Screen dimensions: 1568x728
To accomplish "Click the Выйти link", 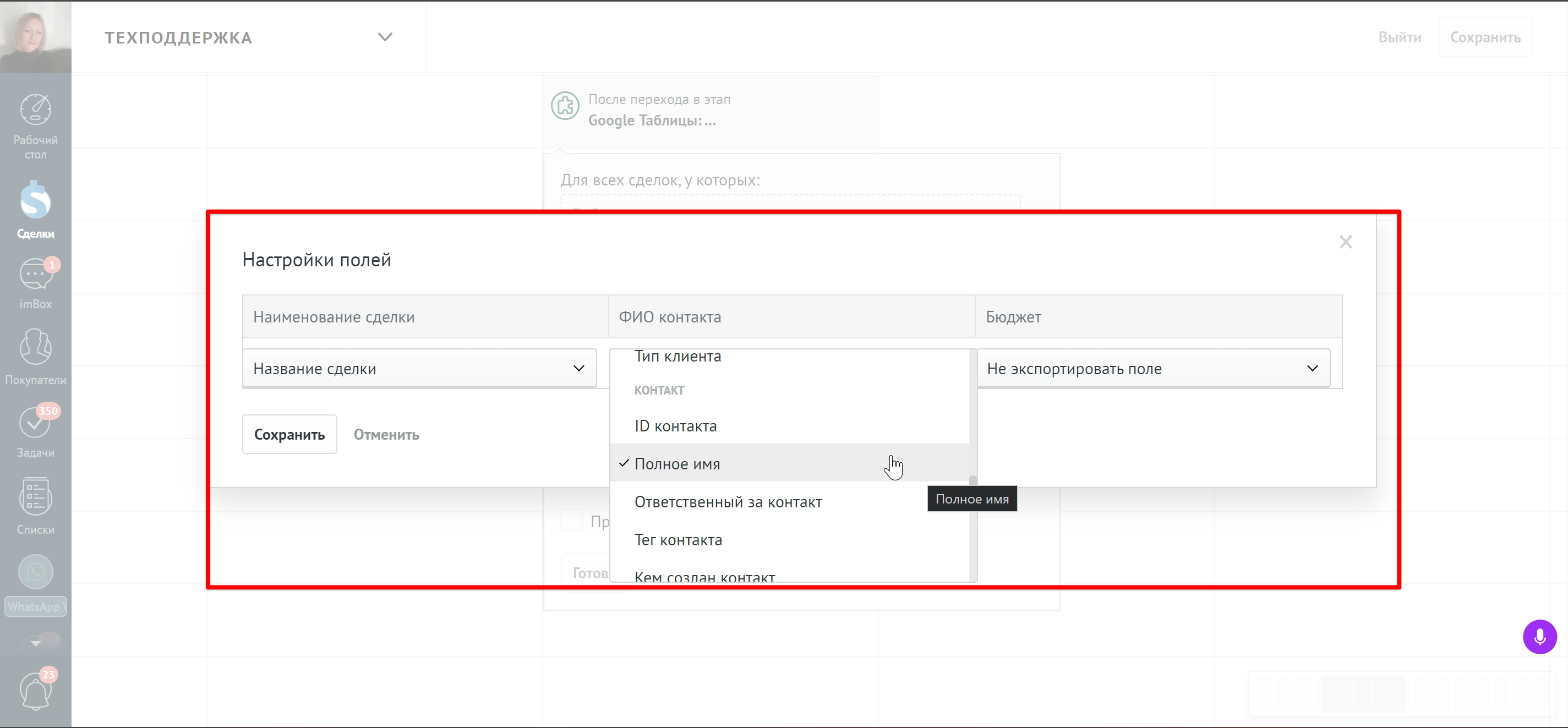I will [x=1400, y=37].
